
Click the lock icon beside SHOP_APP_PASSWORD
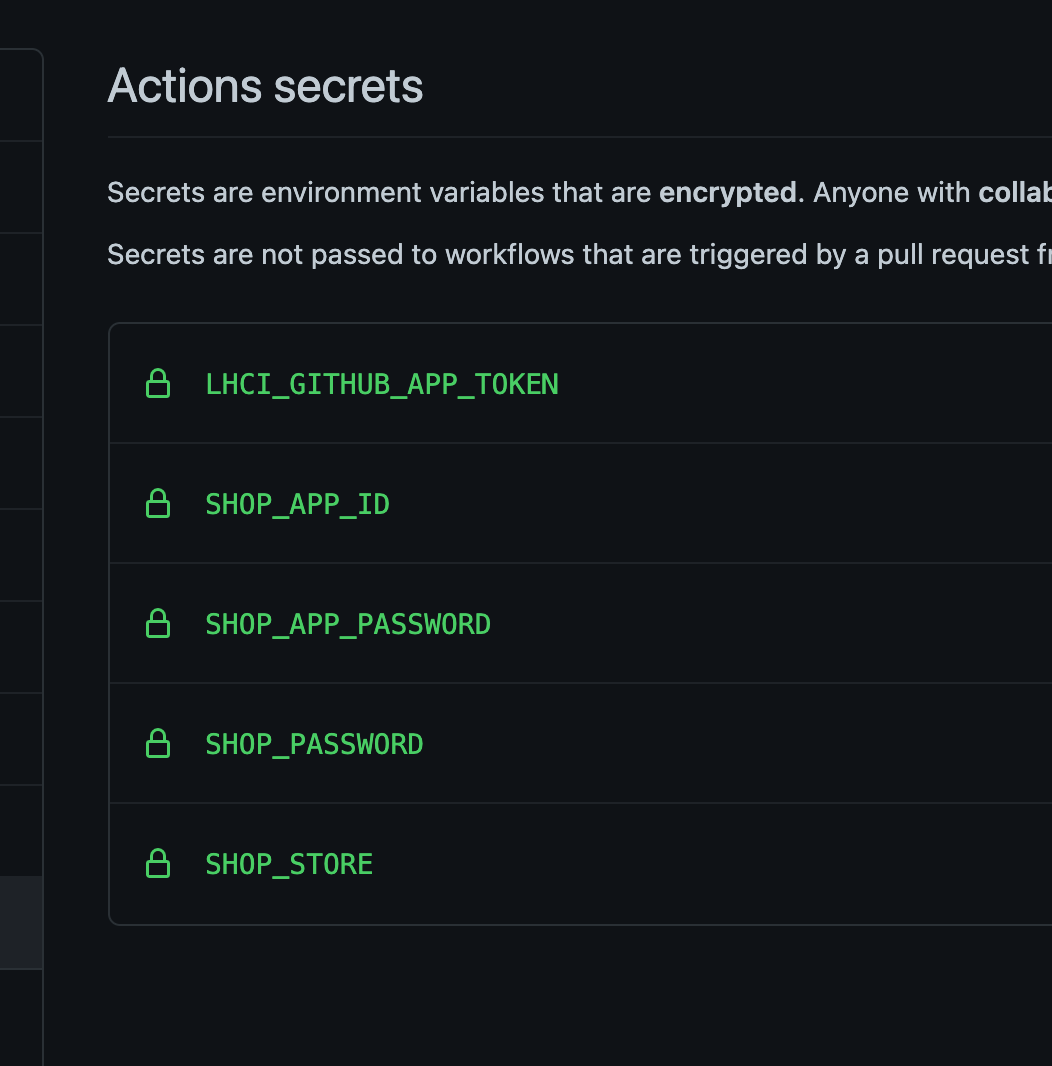pyautogui.click(x=158, y=623)
